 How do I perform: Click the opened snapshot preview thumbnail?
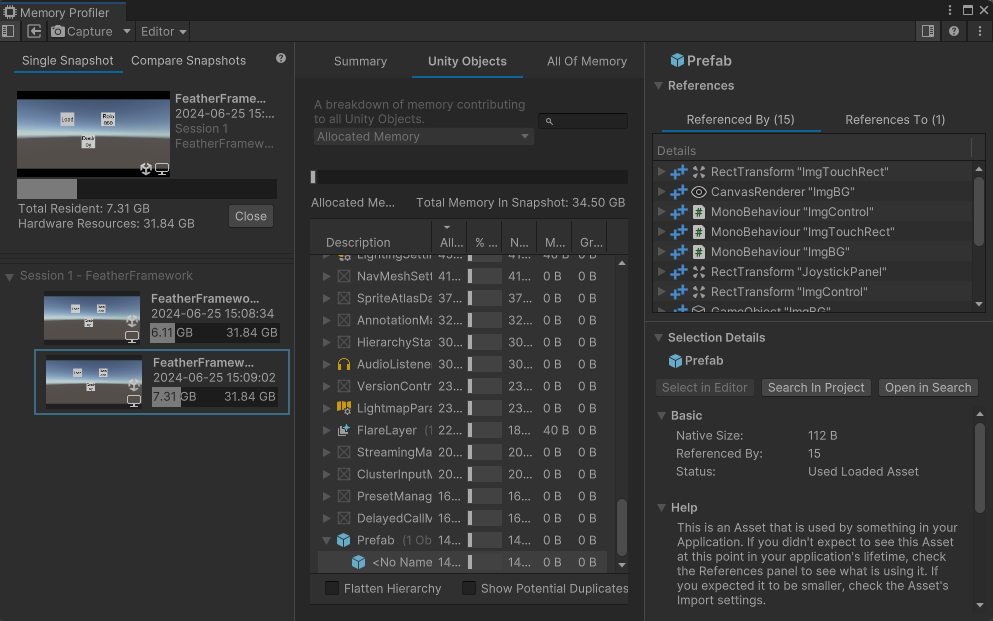pos(93,134)
